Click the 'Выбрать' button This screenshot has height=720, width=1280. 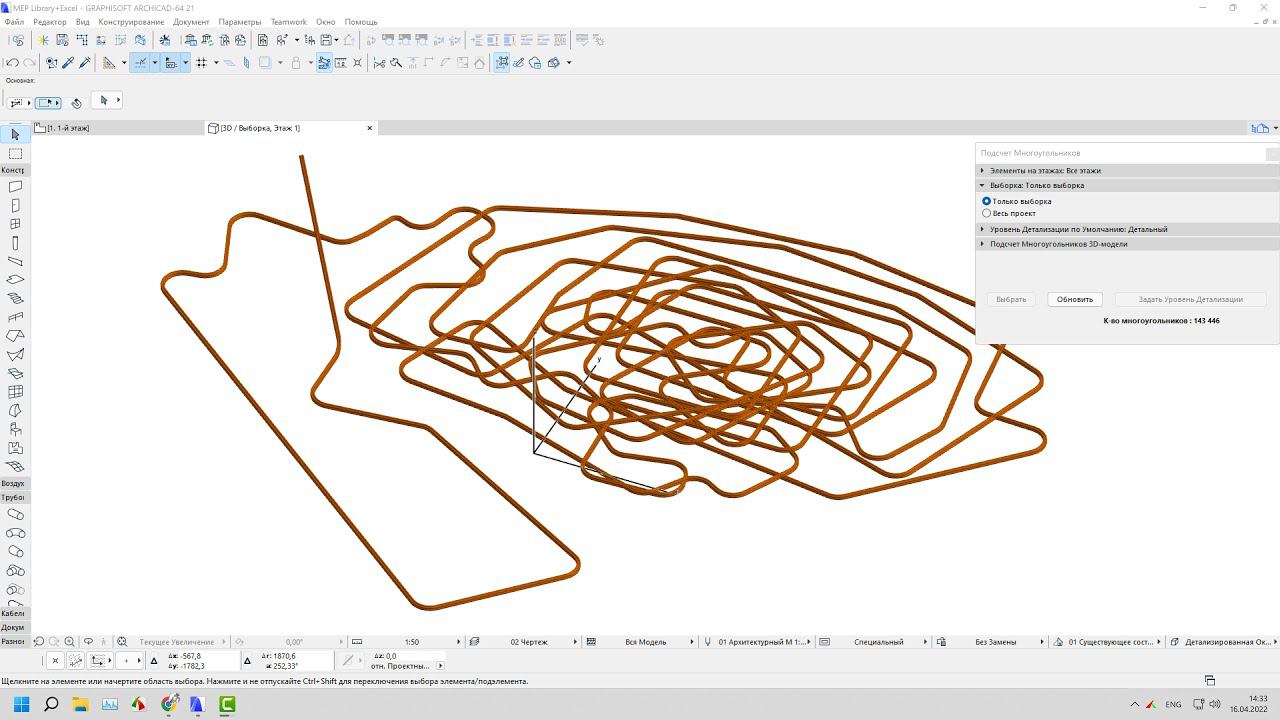click(1011, 299)
